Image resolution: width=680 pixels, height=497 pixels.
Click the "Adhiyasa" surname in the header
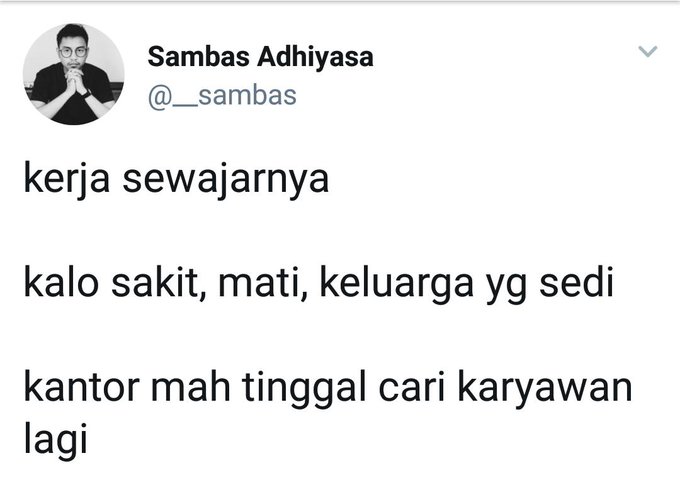[x=315, y=56]
